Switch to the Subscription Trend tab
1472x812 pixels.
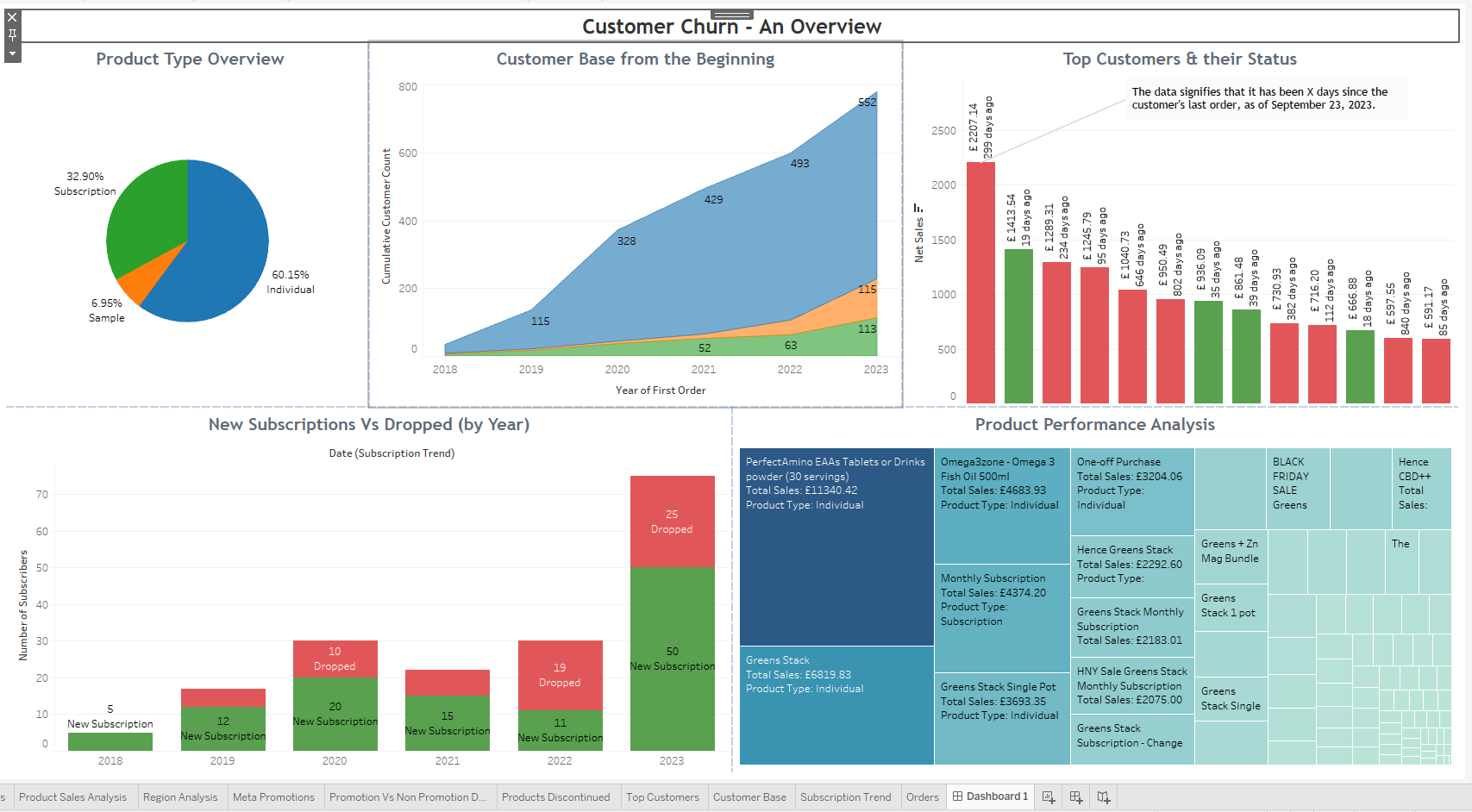point(846,796)
